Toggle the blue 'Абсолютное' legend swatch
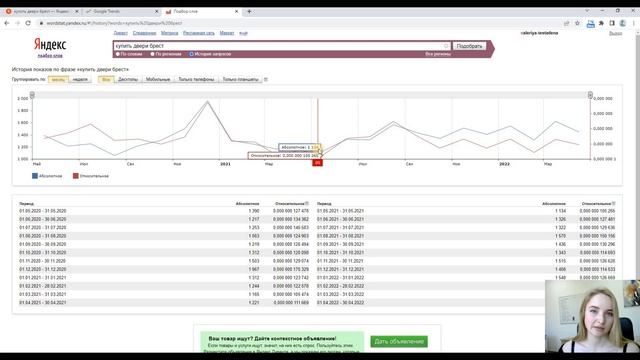Screen dimensions: 640x360 point(35,176)
